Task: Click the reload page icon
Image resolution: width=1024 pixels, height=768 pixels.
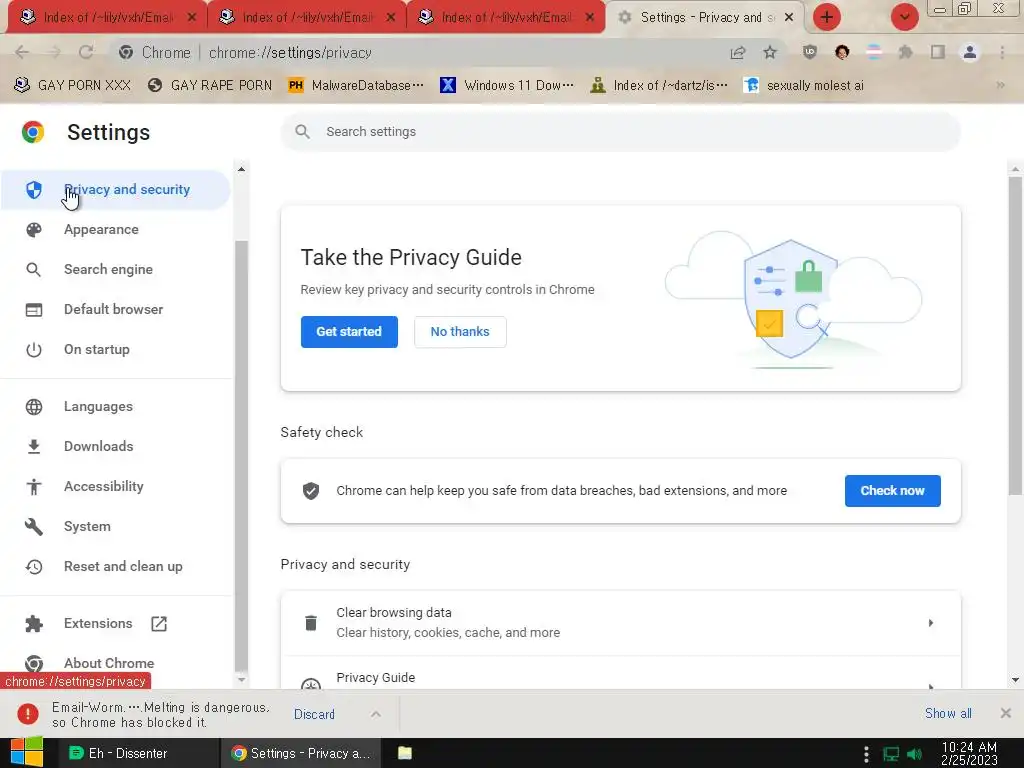Action: tap(86, 52)
